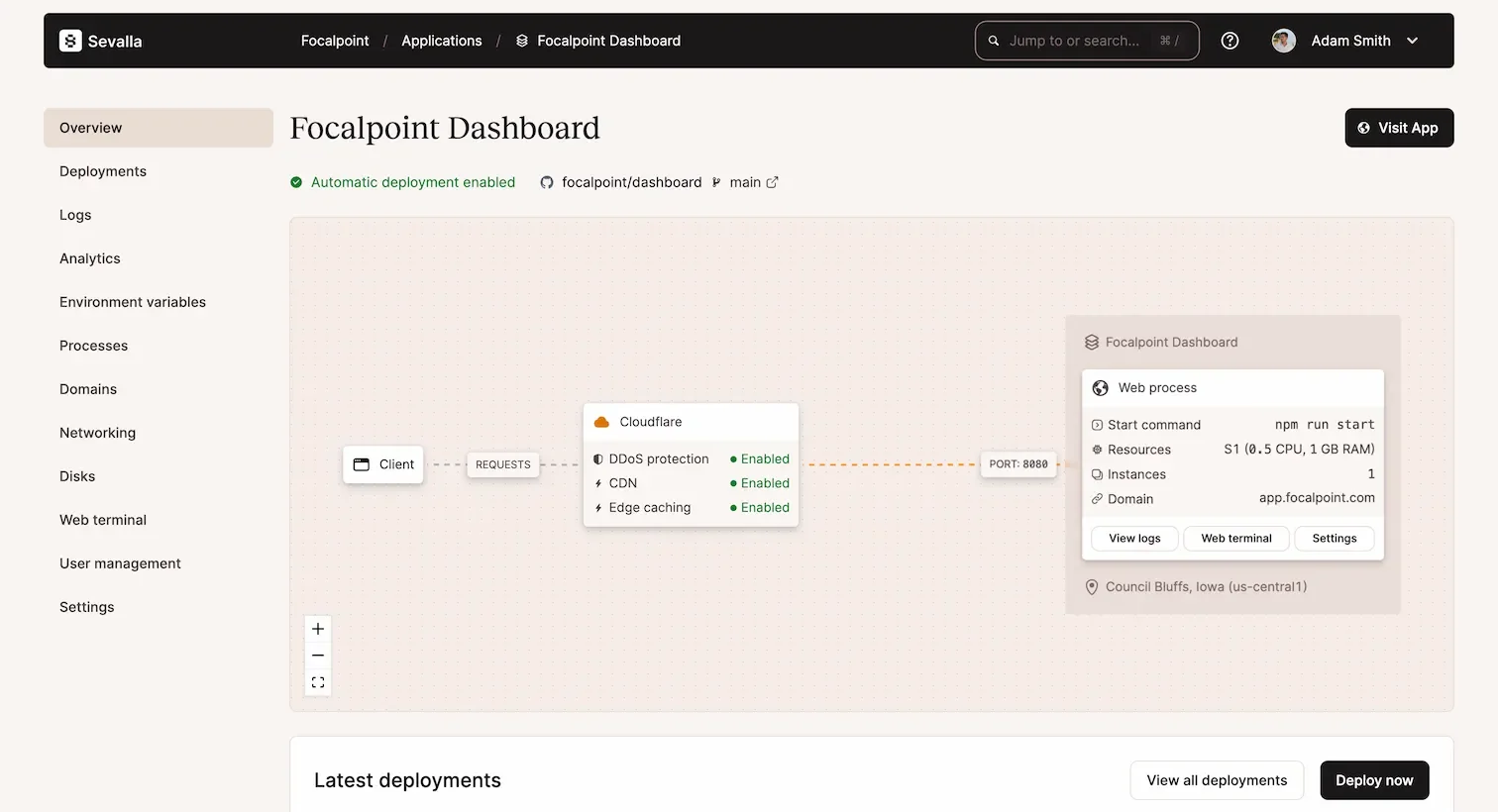Click the Web process globe icon
This screenshot has width=1498, height=812.
tap(1101, 388)
